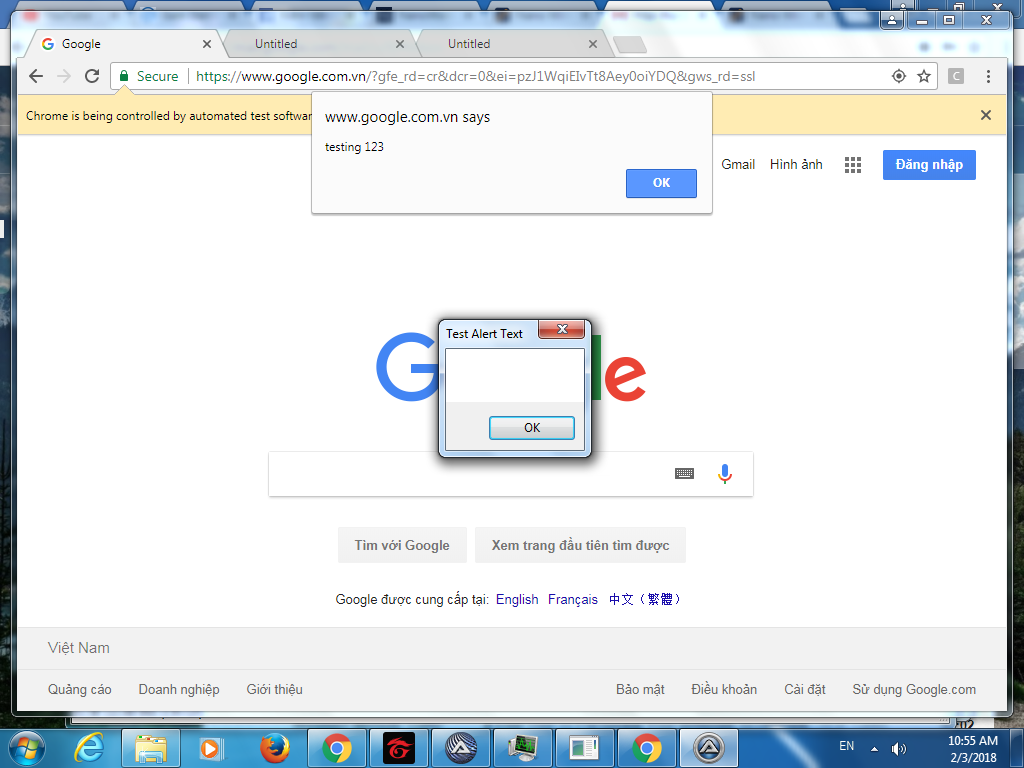
Task: Open a new tab
Action: [x=630, y=44]
